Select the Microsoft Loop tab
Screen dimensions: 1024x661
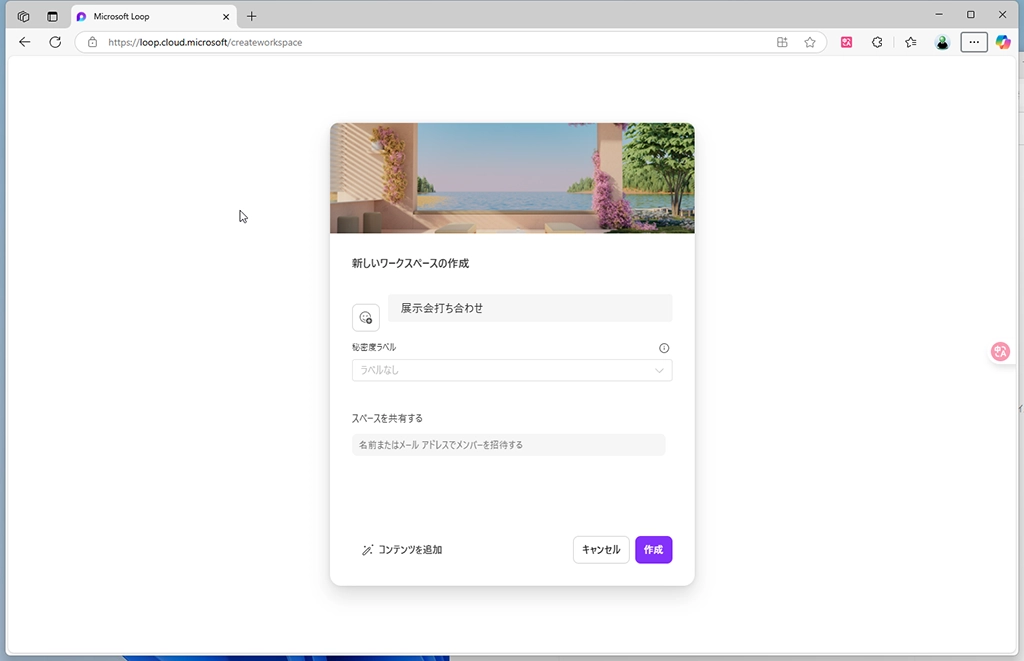click(x=153, y=16)
